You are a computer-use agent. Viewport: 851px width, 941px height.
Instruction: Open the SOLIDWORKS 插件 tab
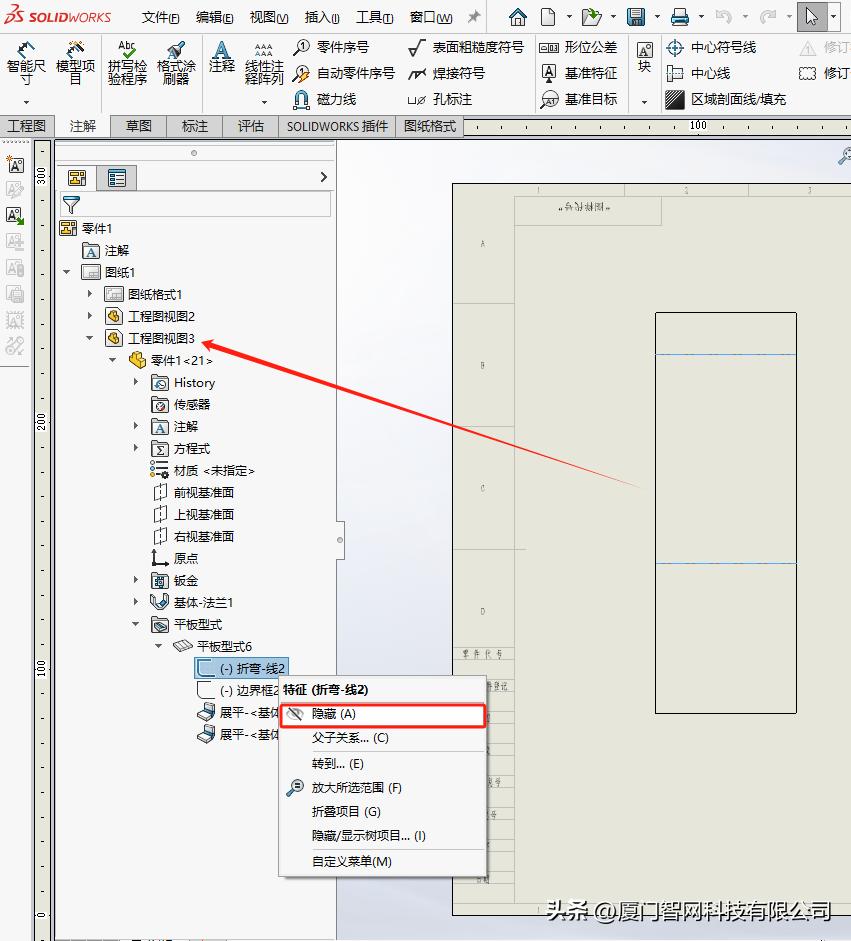(x=337, y=126)
